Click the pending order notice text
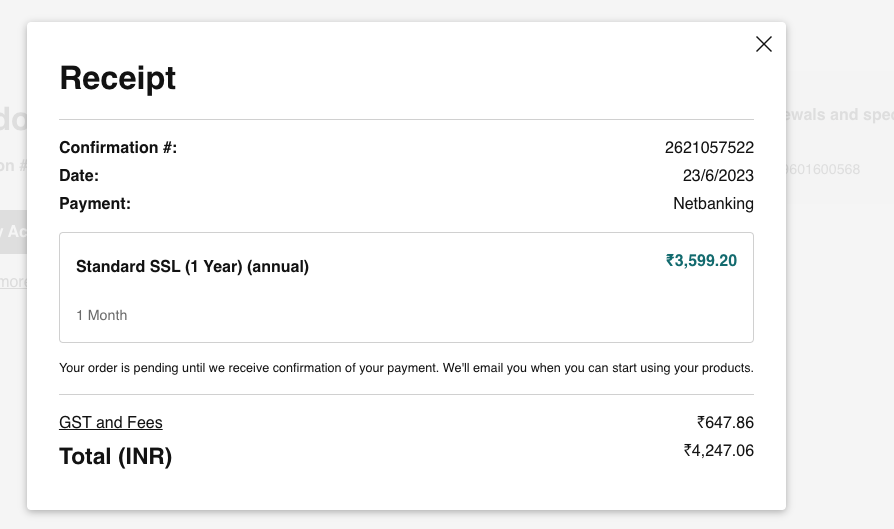Viewport: 894px width, 529px height. coord(406,368)
